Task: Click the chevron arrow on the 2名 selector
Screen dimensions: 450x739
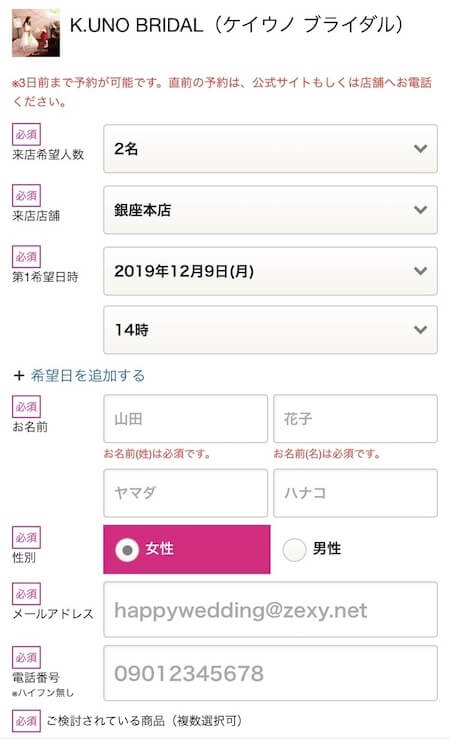Action: 420,148
